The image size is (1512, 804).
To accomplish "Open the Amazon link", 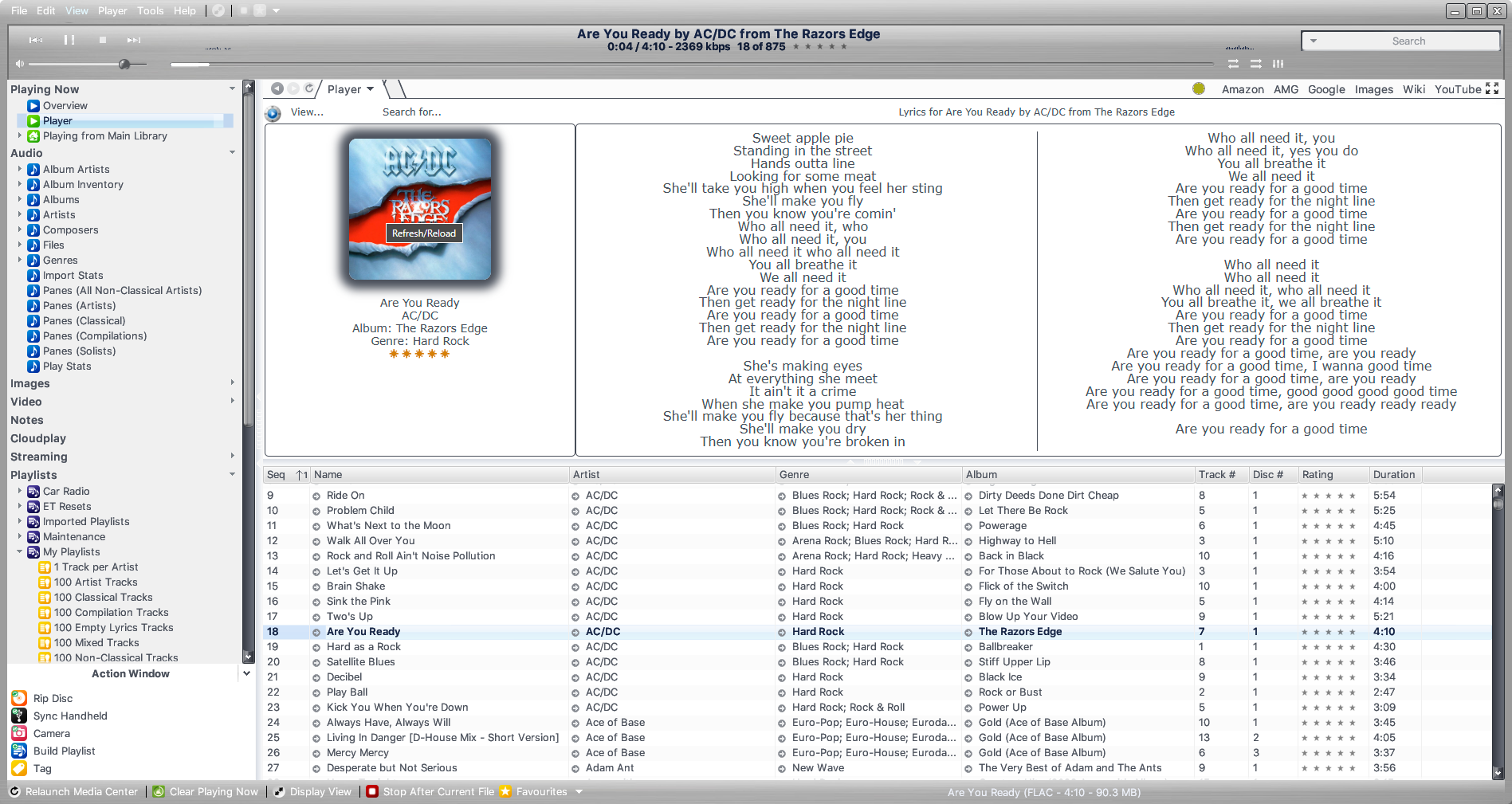I will (1243, 89).
